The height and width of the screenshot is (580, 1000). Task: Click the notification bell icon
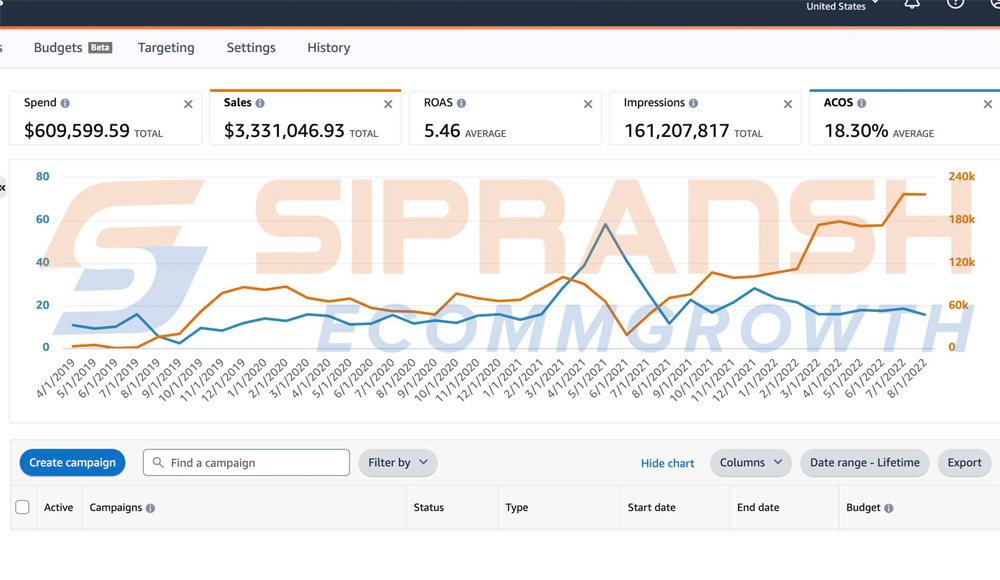pos(912,5)
